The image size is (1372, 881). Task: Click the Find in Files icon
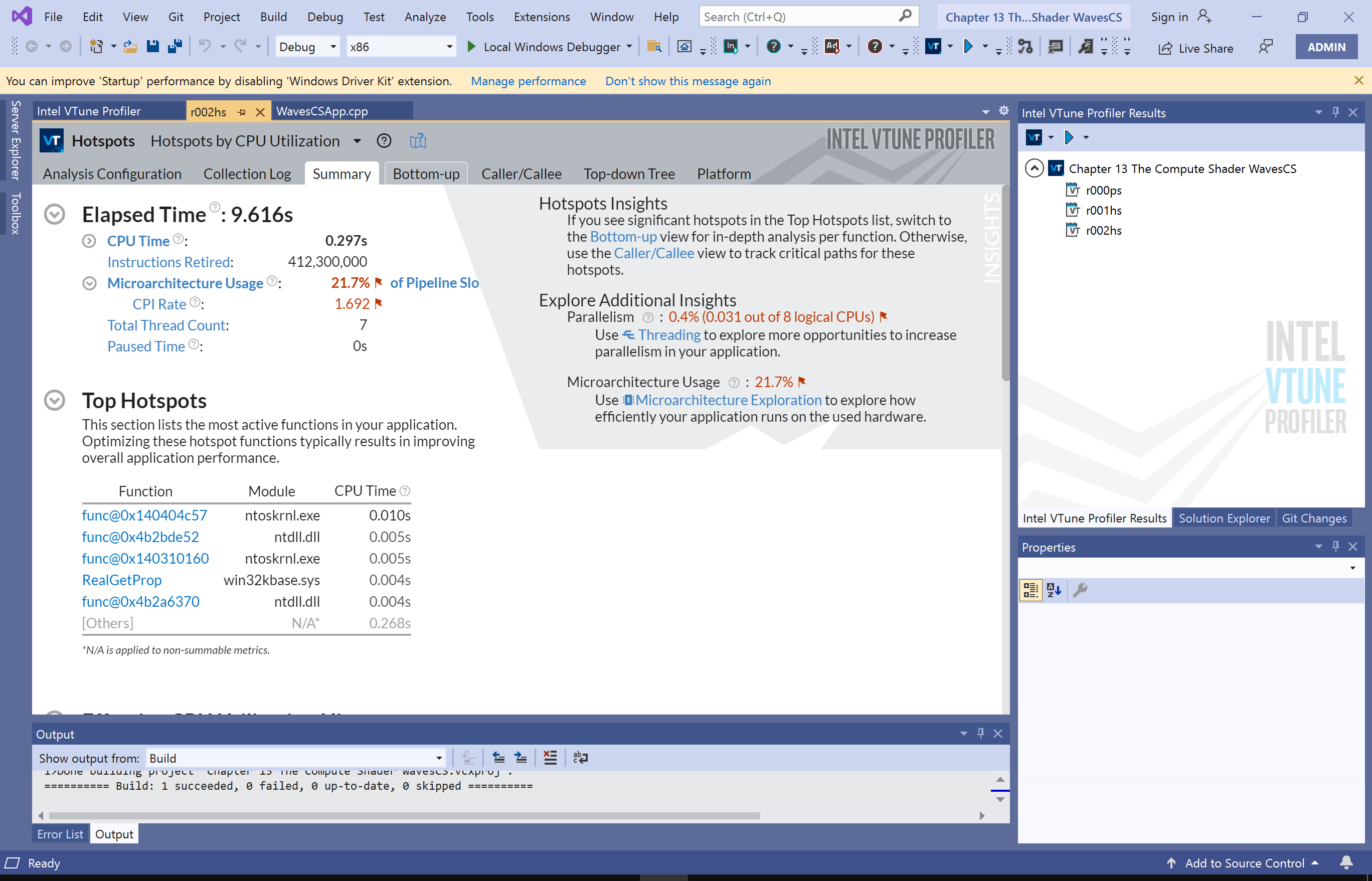pyautogui.click(x=654, y=46)
